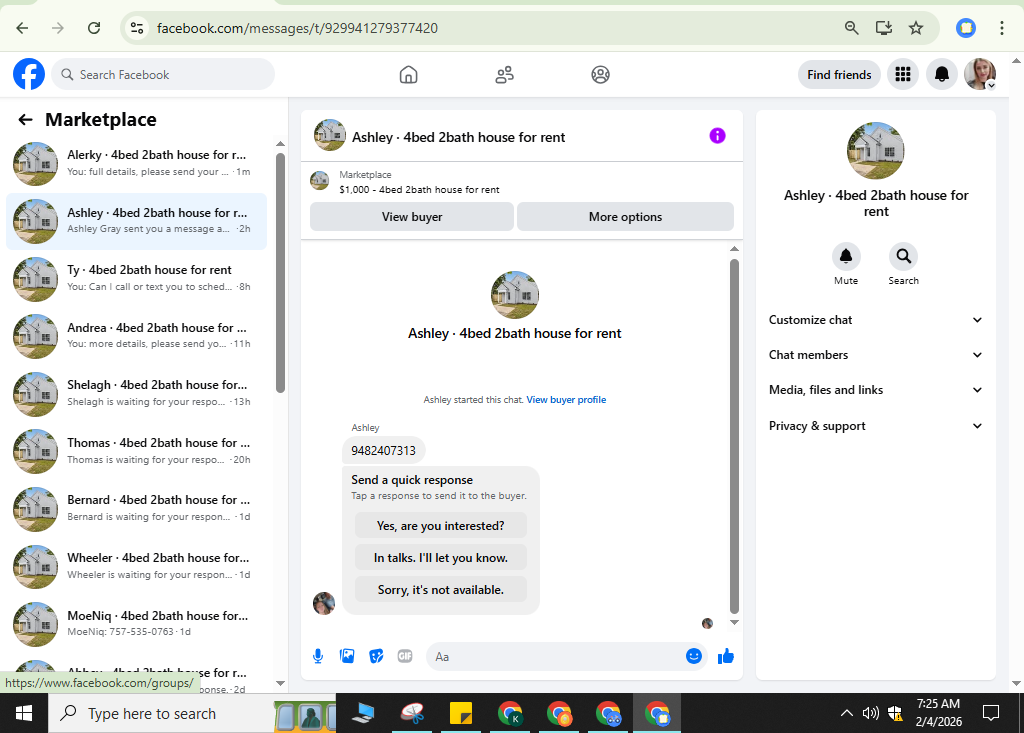Viewport: 1024px width, 733px height.
Task: Open Windows Start button
Action: [x=24, y=713]
